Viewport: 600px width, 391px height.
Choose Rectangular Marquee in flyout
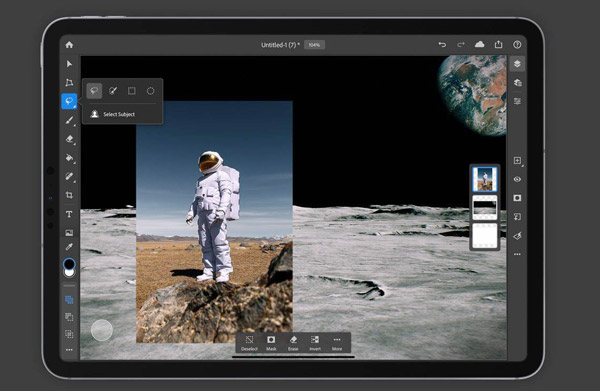coord(132,91)
